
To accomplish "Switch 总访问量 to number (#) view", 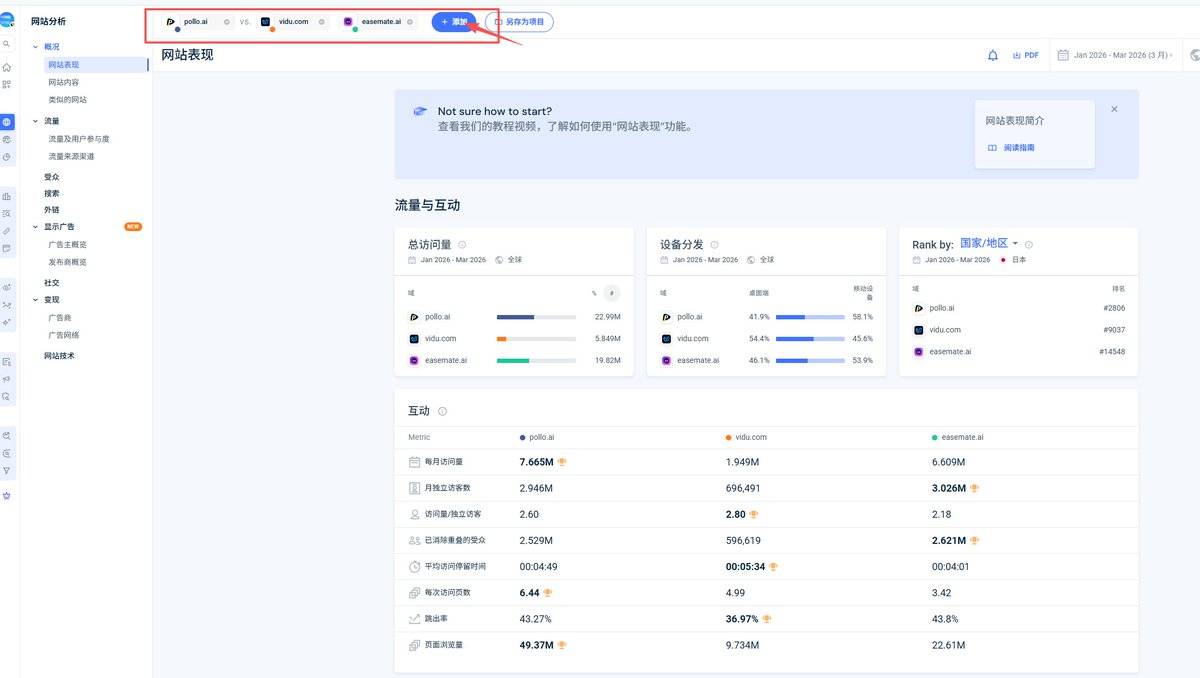I will (x=612, y=293).
